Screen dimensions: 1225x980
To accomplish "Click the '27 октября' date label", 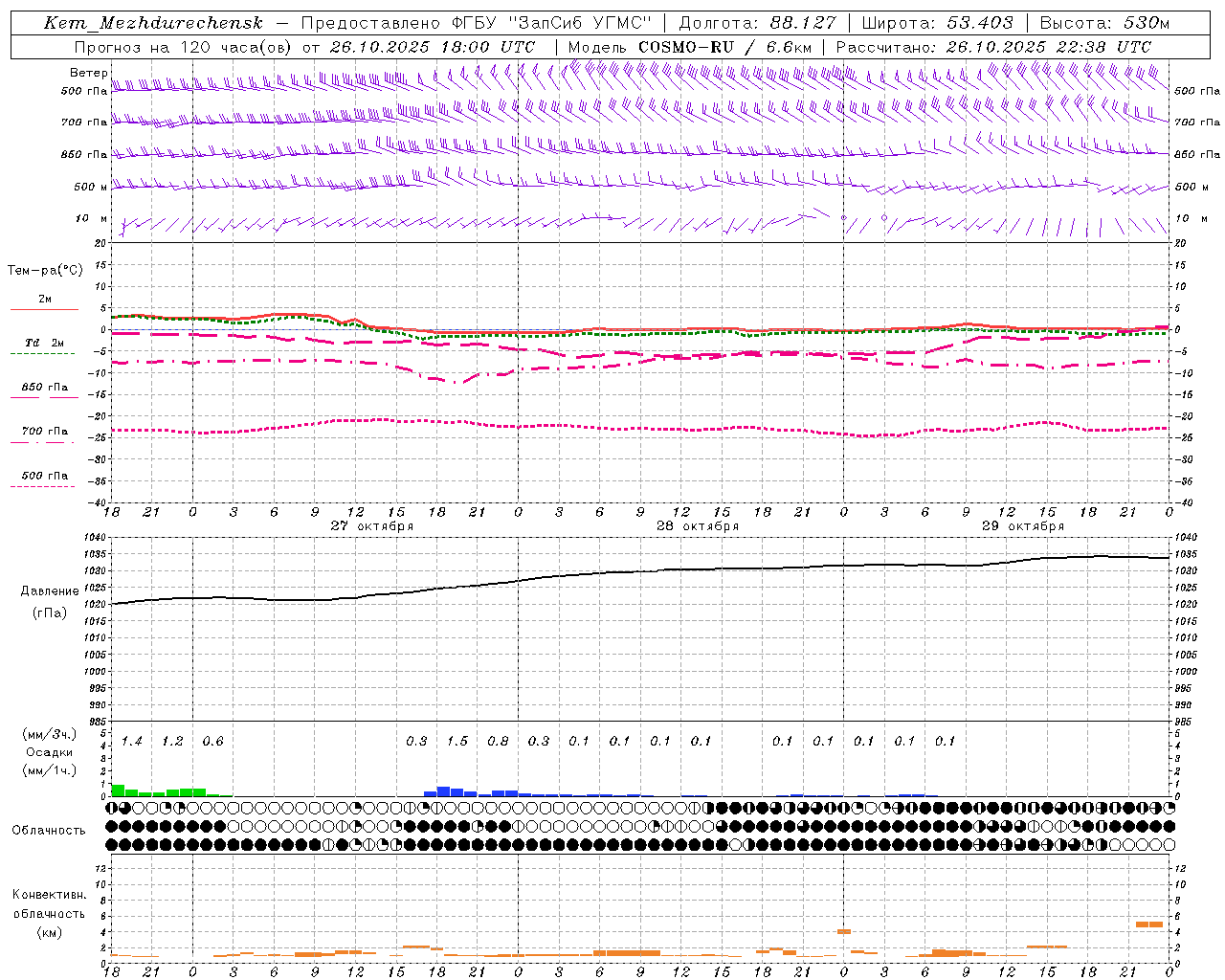I will (372, 526).
